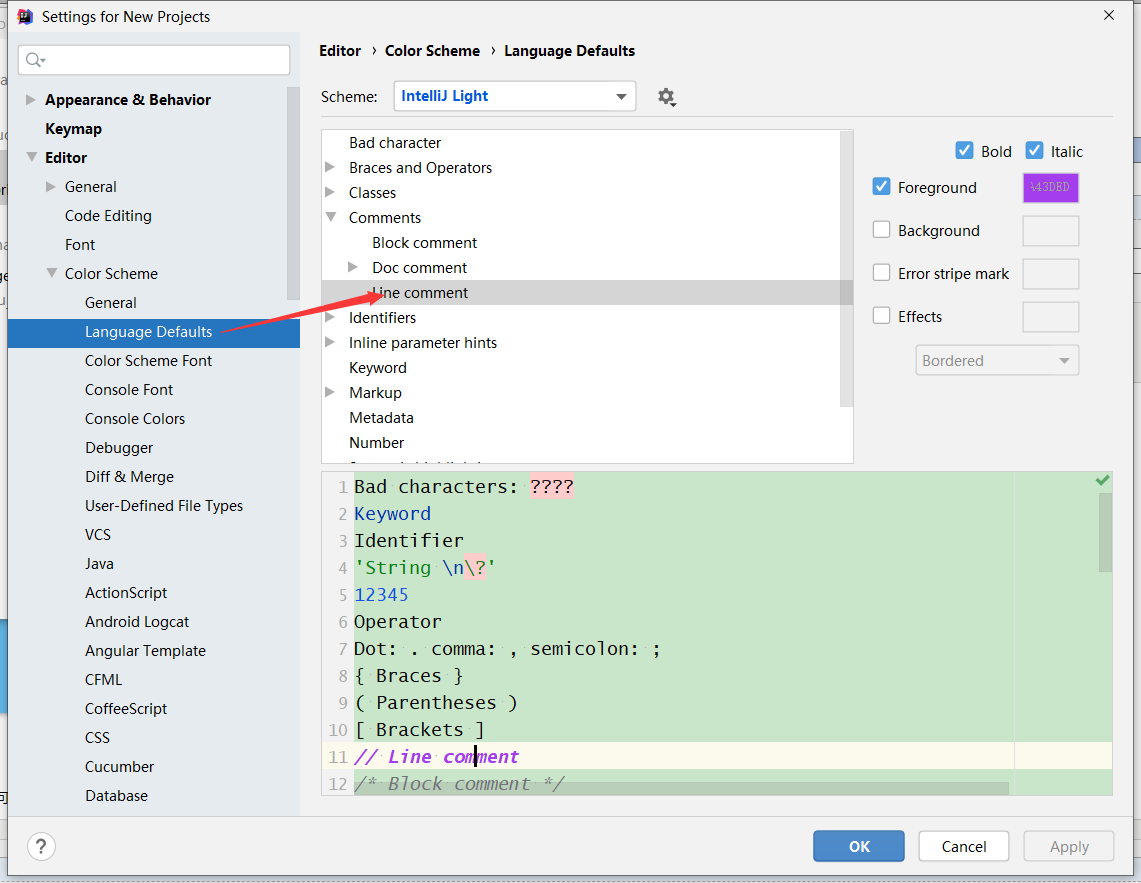Click the help question mark button
Screen dimensions: 1141x883
[41, 846]
